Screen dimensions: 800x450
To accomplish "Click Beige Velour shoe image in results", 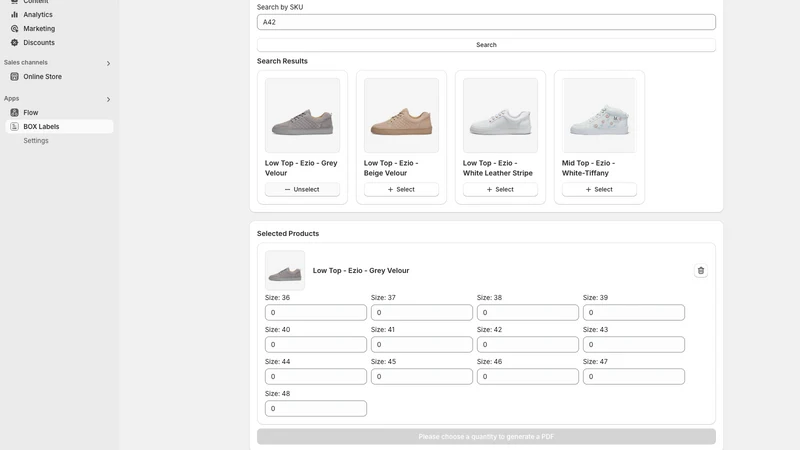I will (x=401, y=115).
